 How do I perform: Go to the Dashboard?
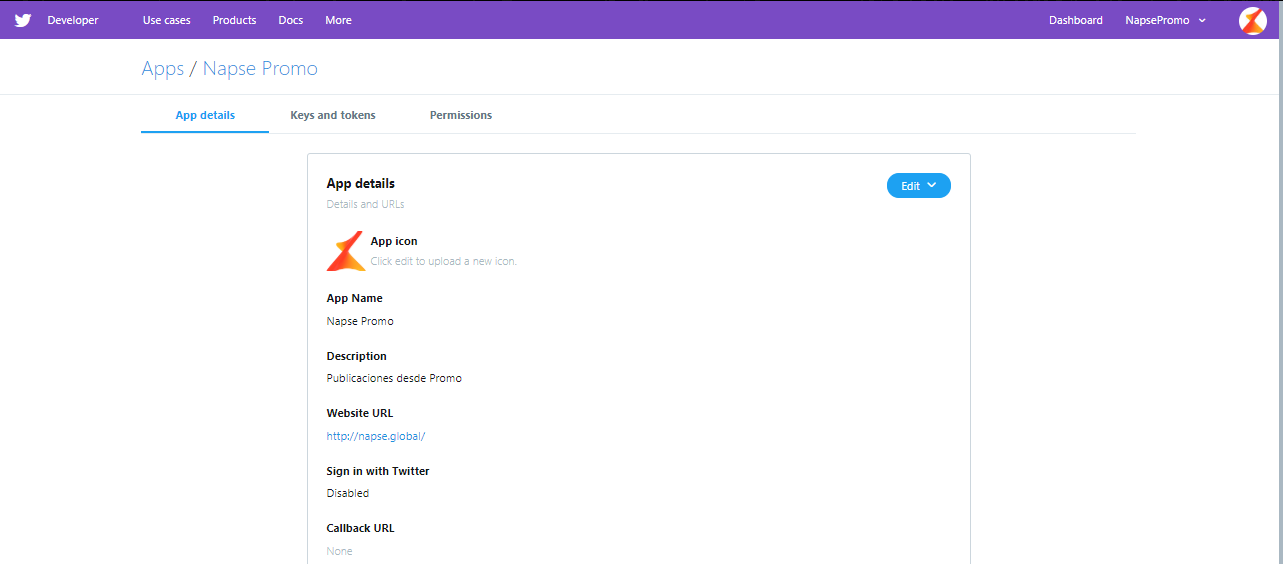point(1076,20)
